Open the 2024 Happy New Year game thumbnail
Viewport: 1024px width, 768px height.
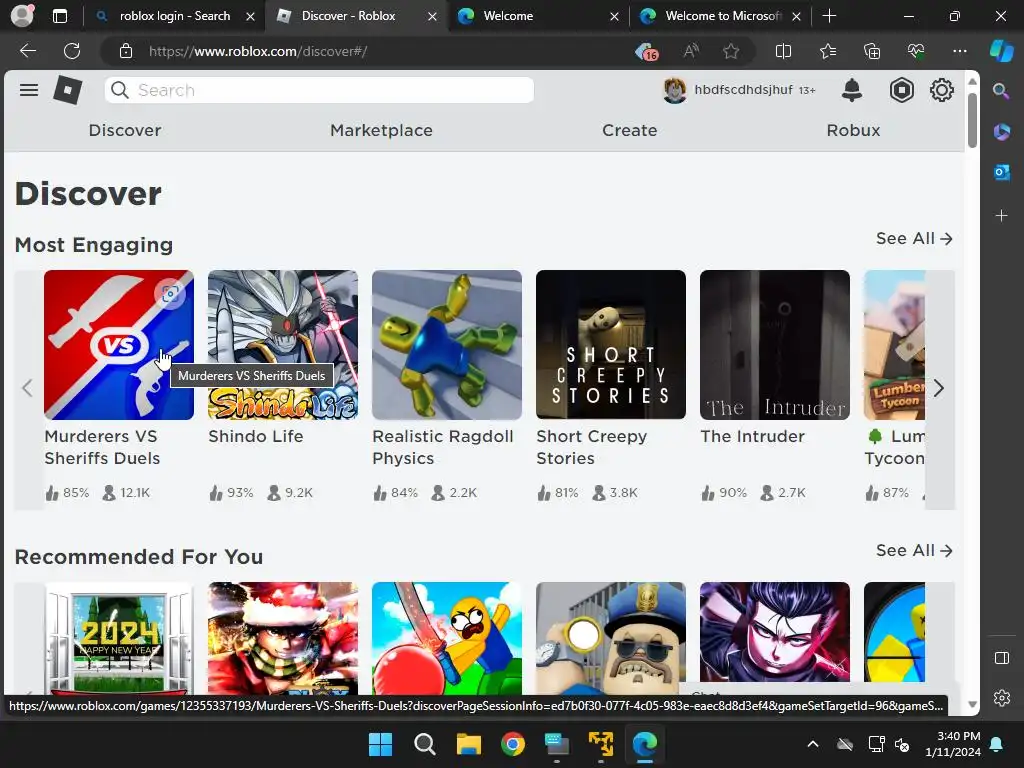click(119, 638)
